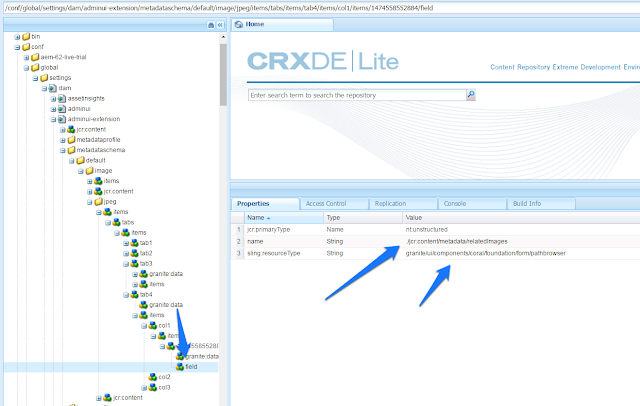Click the image folder icon
The image size is (640, 406).
(89, 171)
